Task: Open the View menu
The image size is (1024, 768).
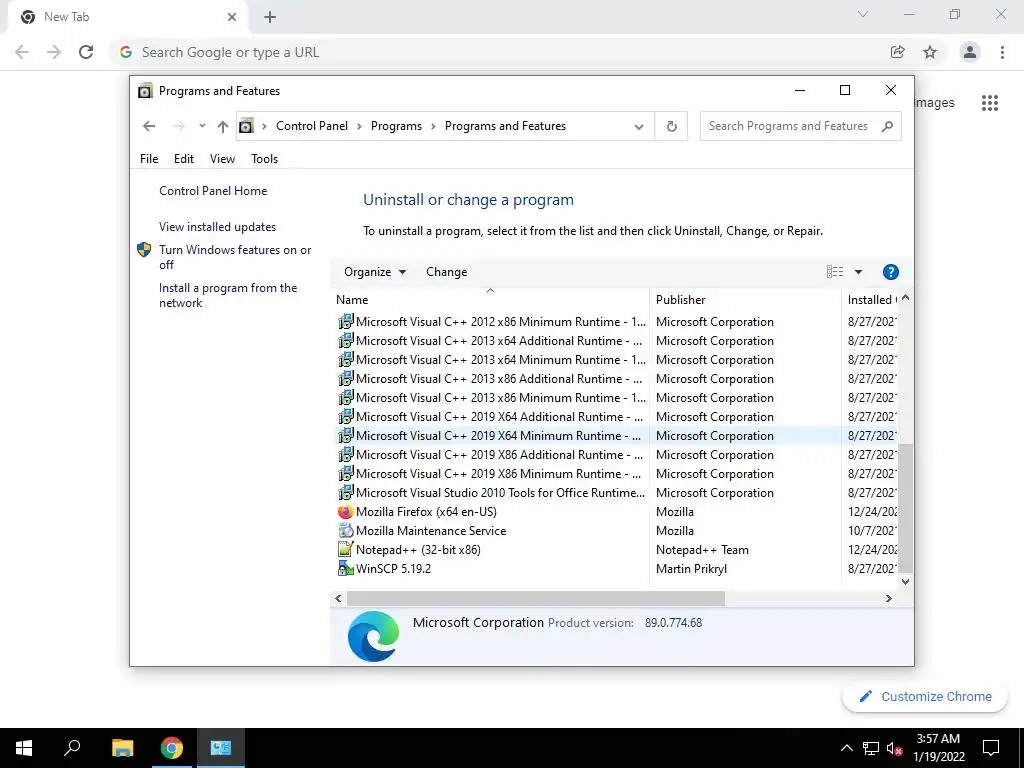Action: [x=222, y=159]
